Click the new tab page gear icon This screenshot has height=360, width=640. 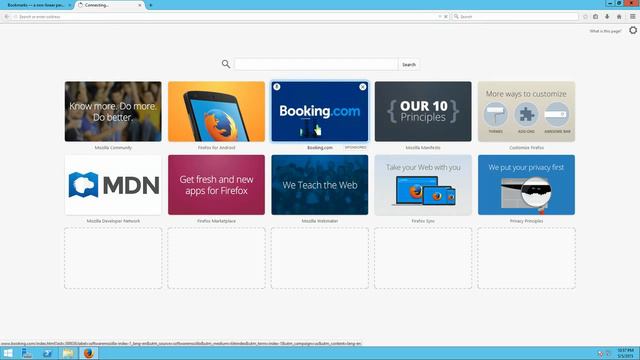click(x=633, y=31)
